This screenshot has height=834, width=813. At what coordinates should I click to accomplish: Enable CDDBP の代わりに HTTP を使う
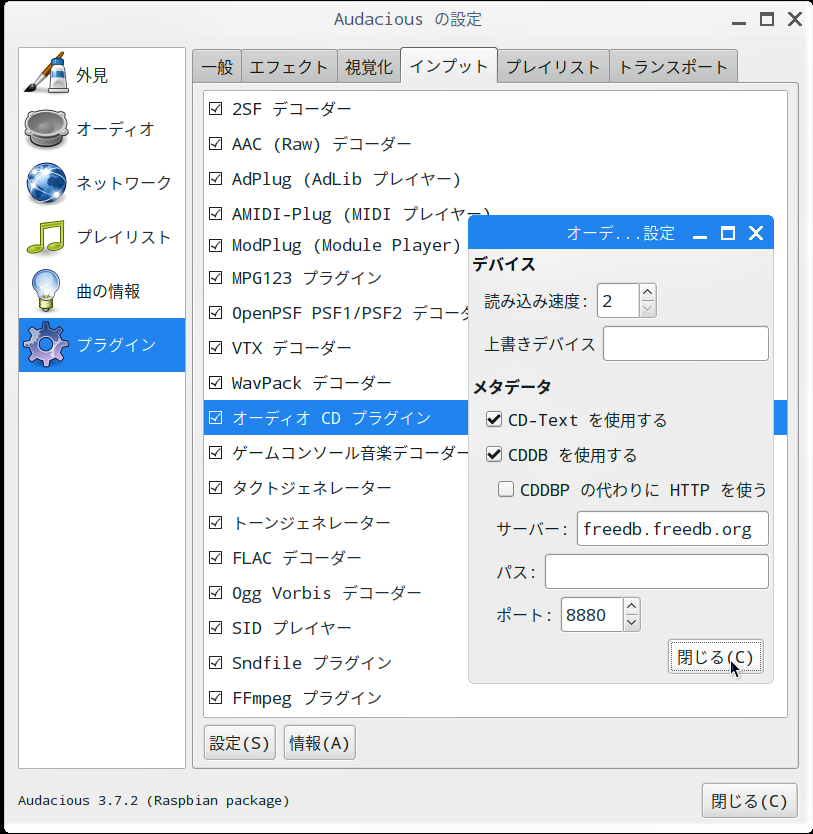point(506,489)
